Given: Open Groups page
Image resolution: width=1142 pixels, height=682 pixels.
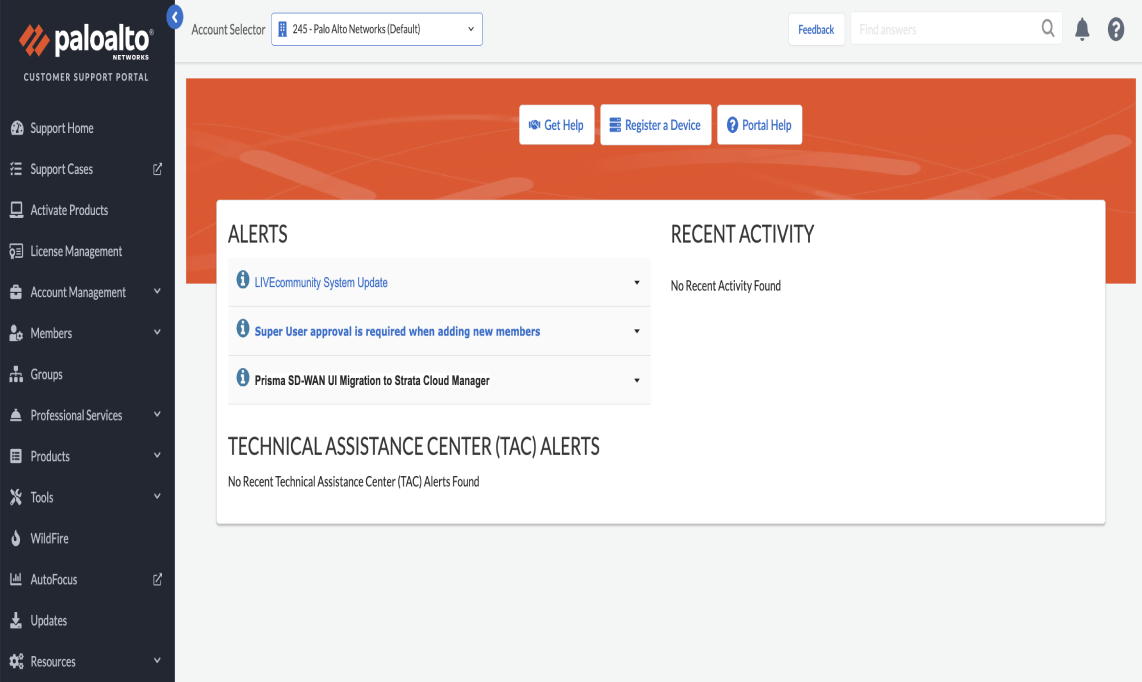Looking at the screenshot, I should pyautogui.click(x=47, y=375).
